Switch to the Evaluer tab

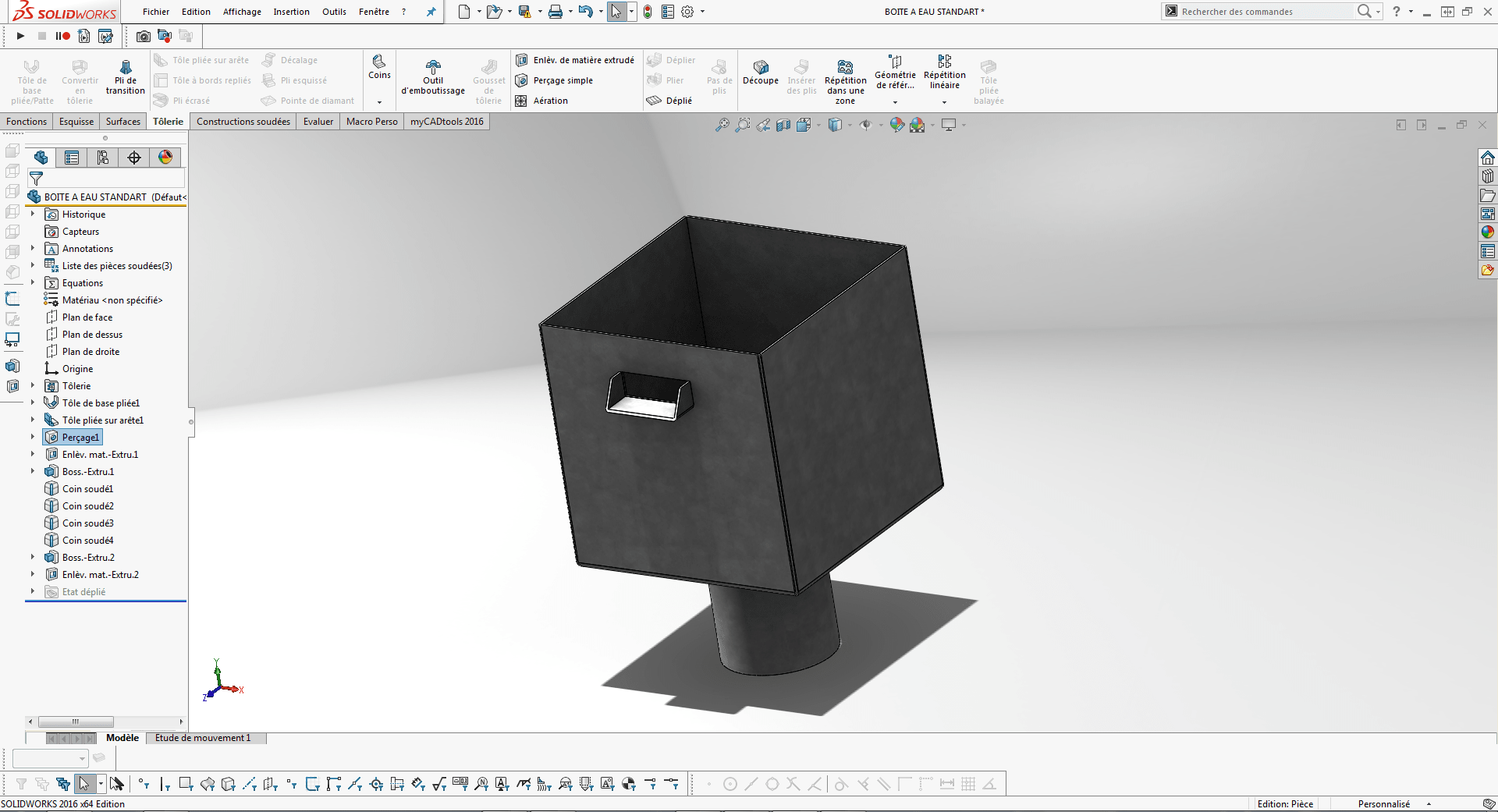pyautogui.click(x=318, y=122)
